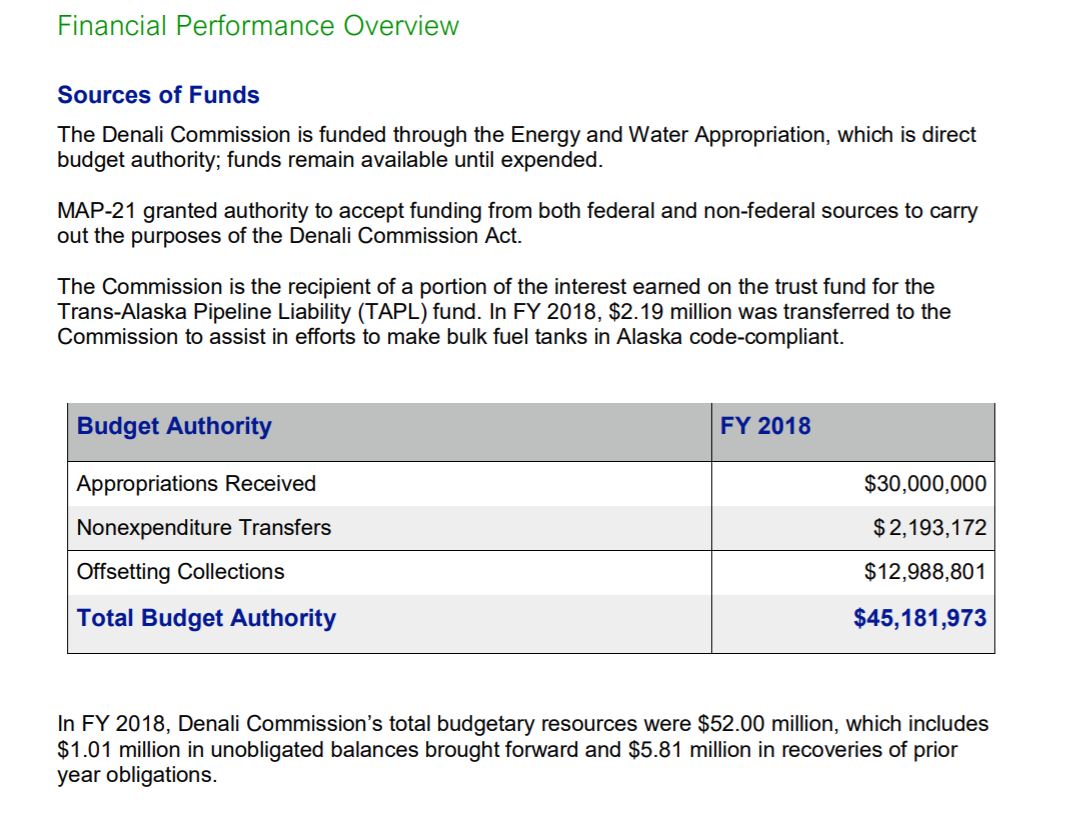Select the "Sources of Funds" subheading
Screen dimensions: 1084x813
[158, 95]
